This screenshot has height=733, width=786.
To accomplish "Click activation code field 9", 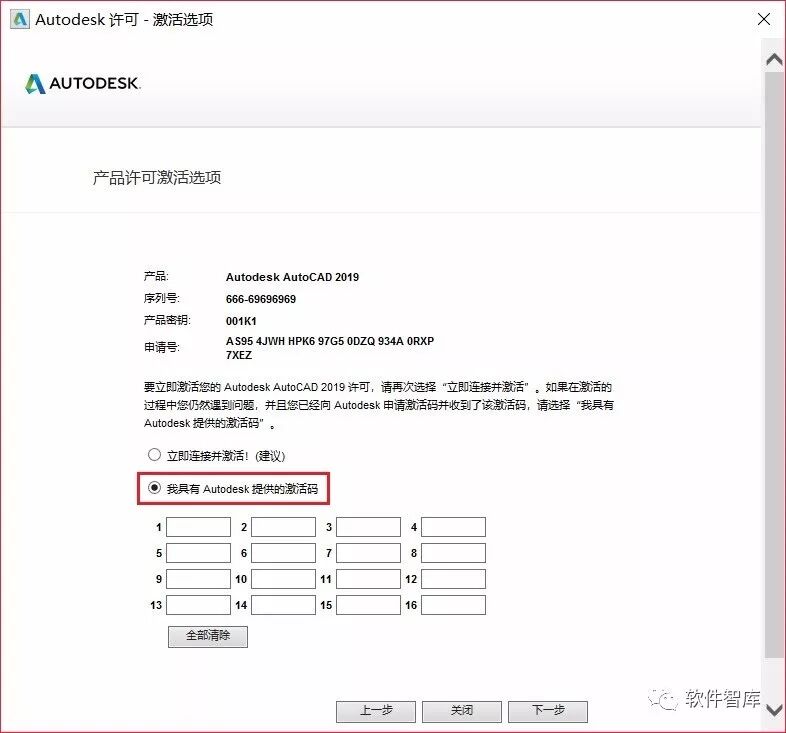I will pyautogui.click(x=199, y=579).
